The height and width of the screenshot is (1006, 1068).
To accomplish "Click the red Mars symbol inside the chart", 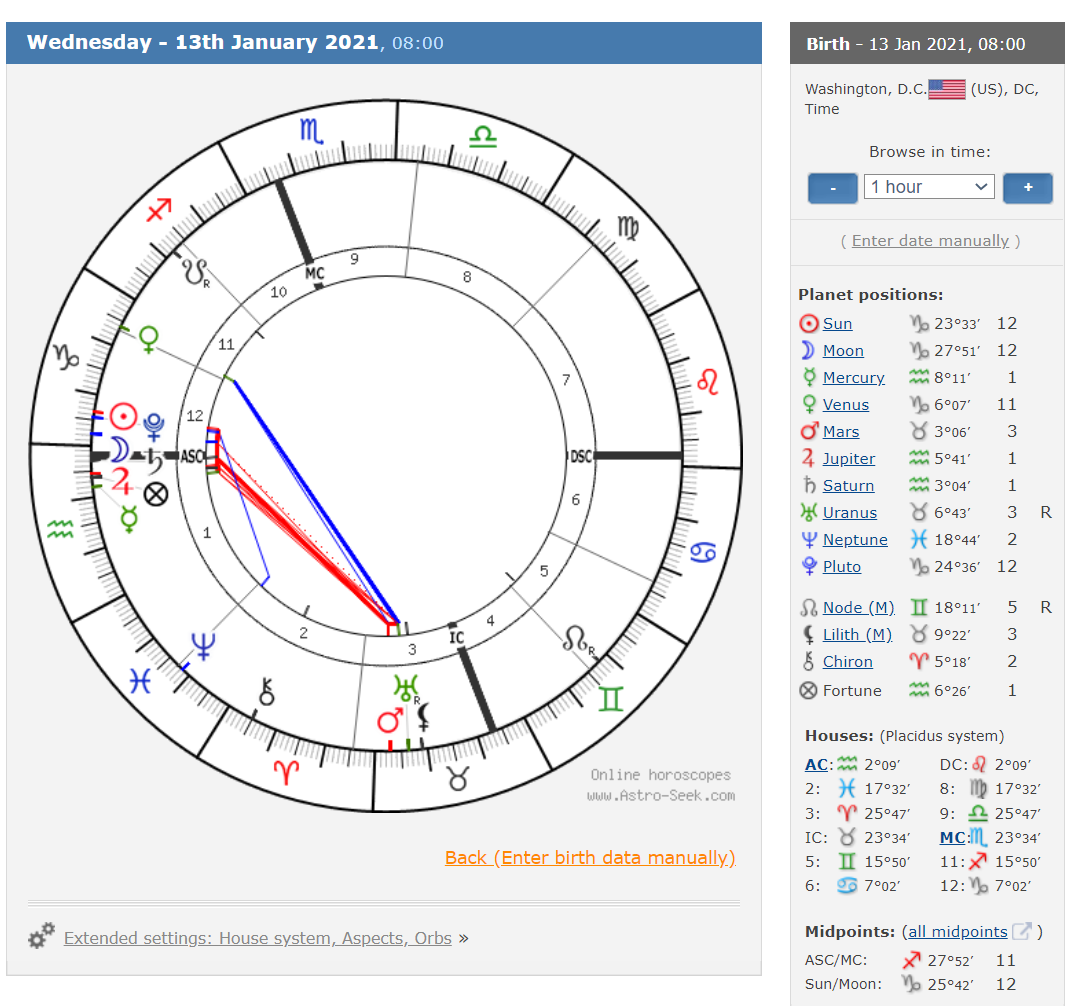I will coord(391,721).
